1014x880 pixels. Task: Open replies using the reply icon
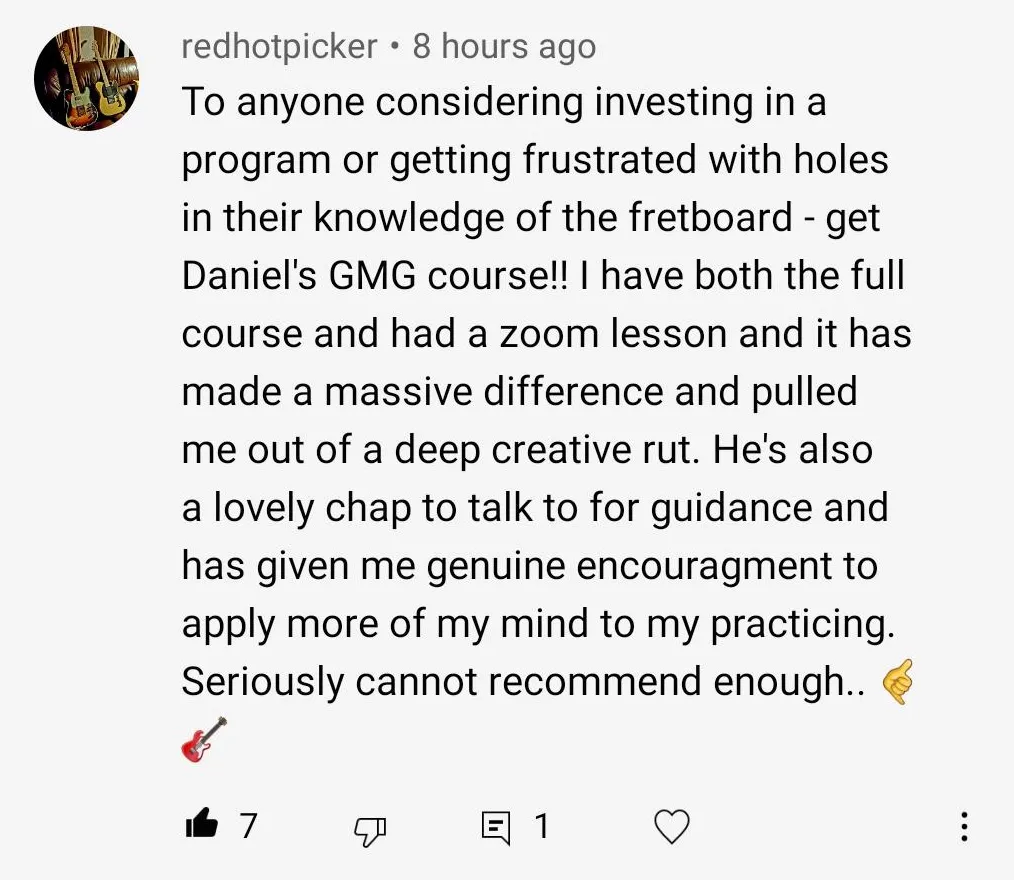495,826
